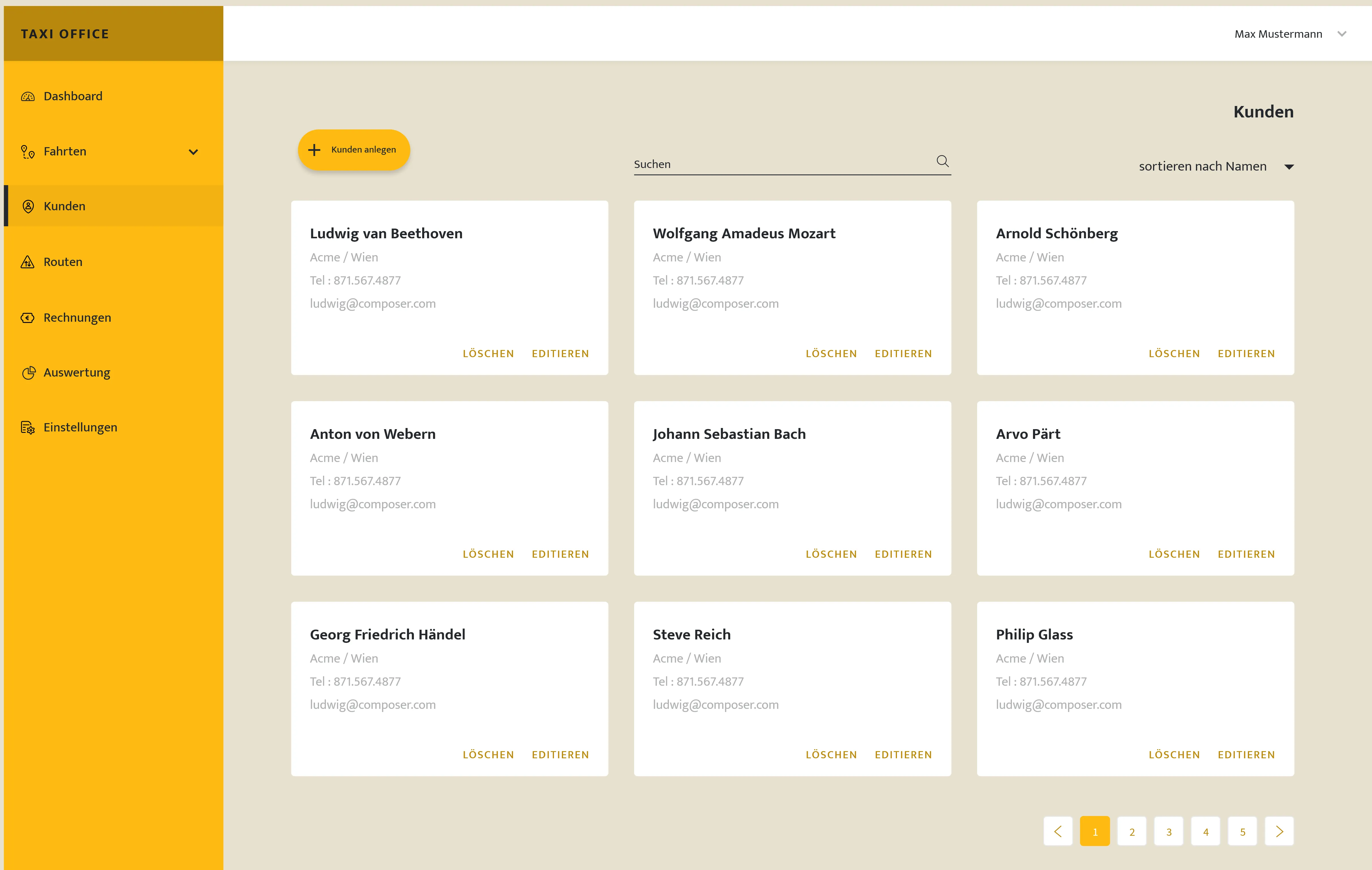Delete the Ludwig van Beethoven customer
Screen dimensions: 1372x870
[488, 354]
